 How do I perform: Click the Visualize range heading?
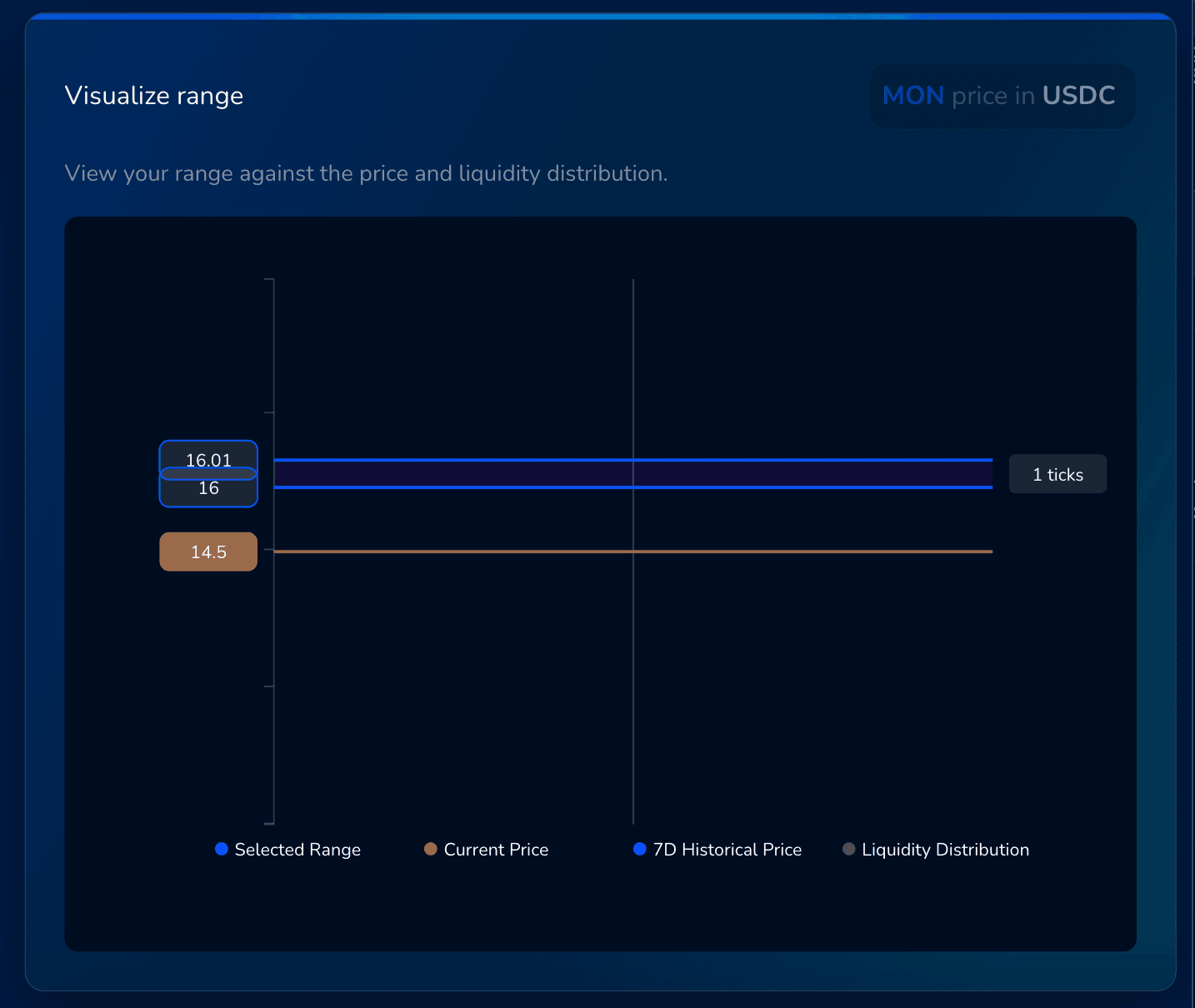154,96
